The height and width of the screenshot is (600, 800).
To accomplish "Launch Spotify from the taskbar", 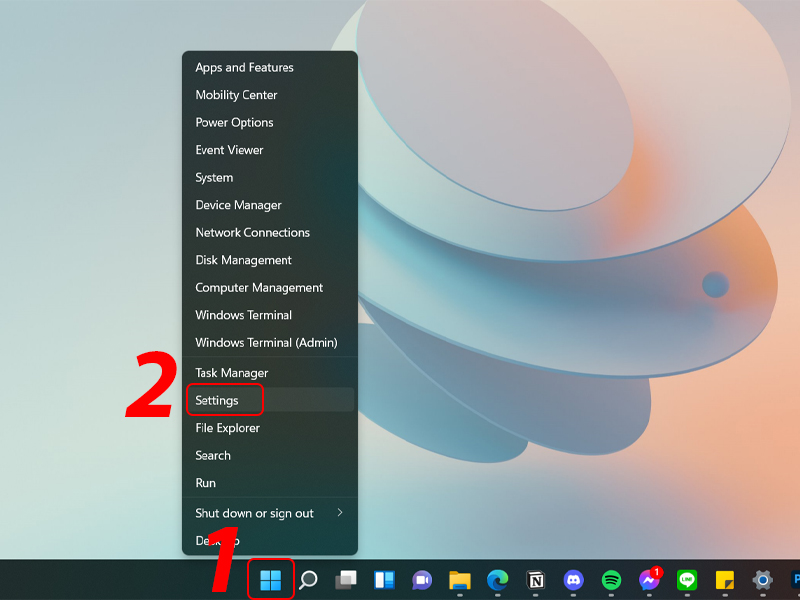I will pyautogui.click(x=611, y=580).
